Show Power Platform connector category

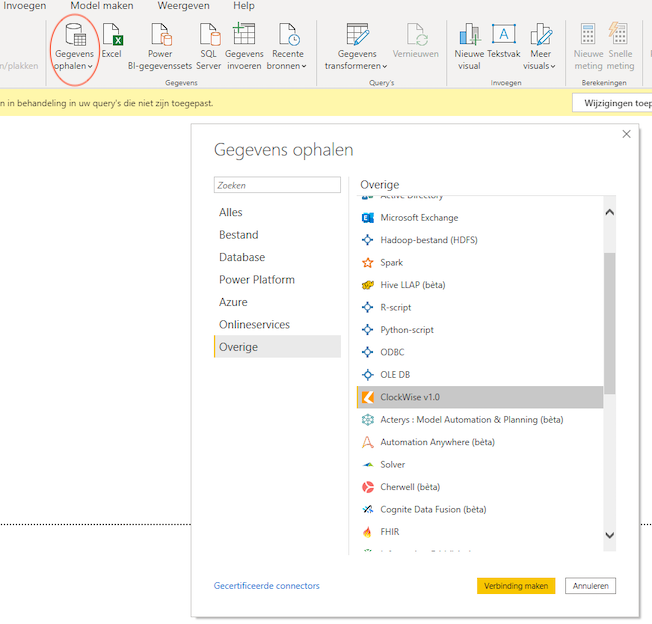point(277,280)
